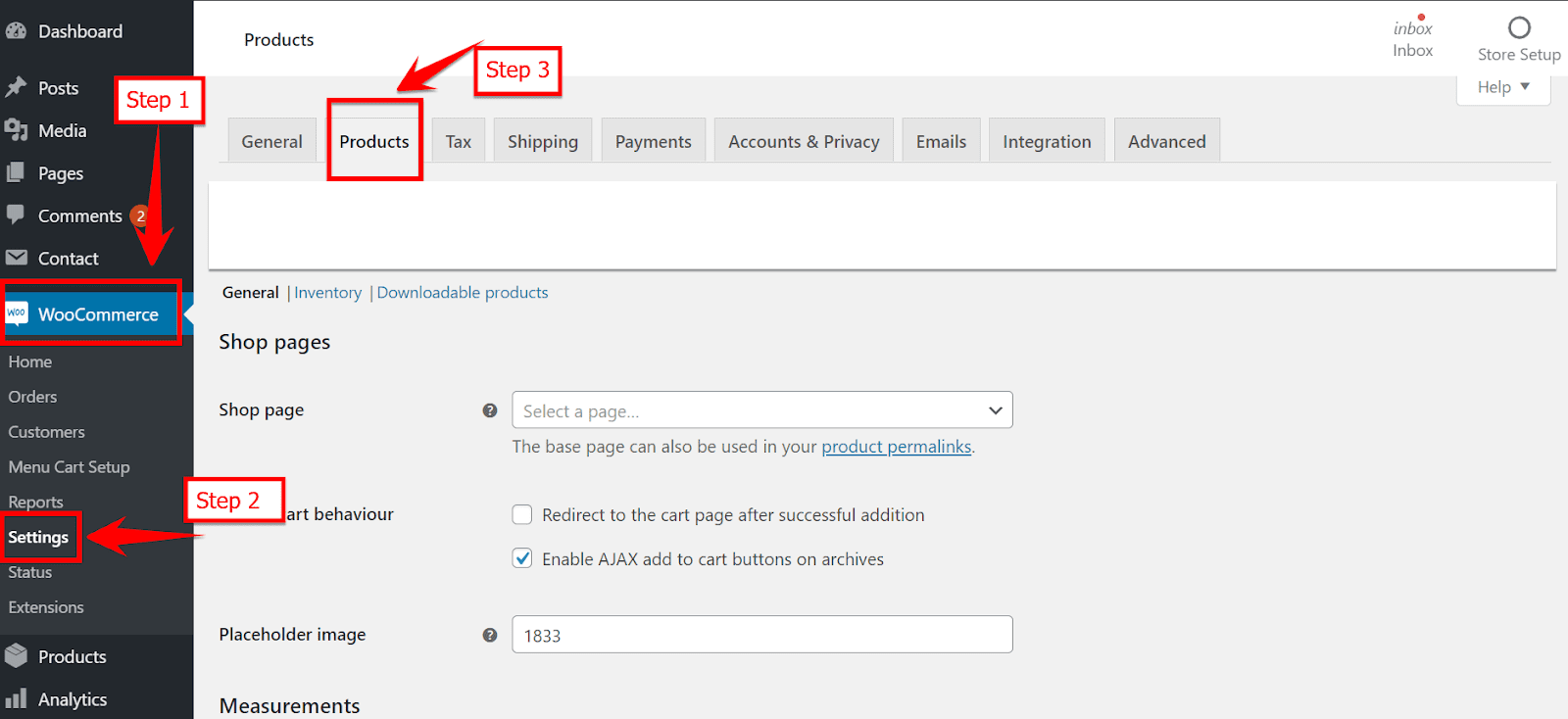1568x719 pixels.
Task: Click the Enable AJAX add to cart label
Action: [712, 558]
